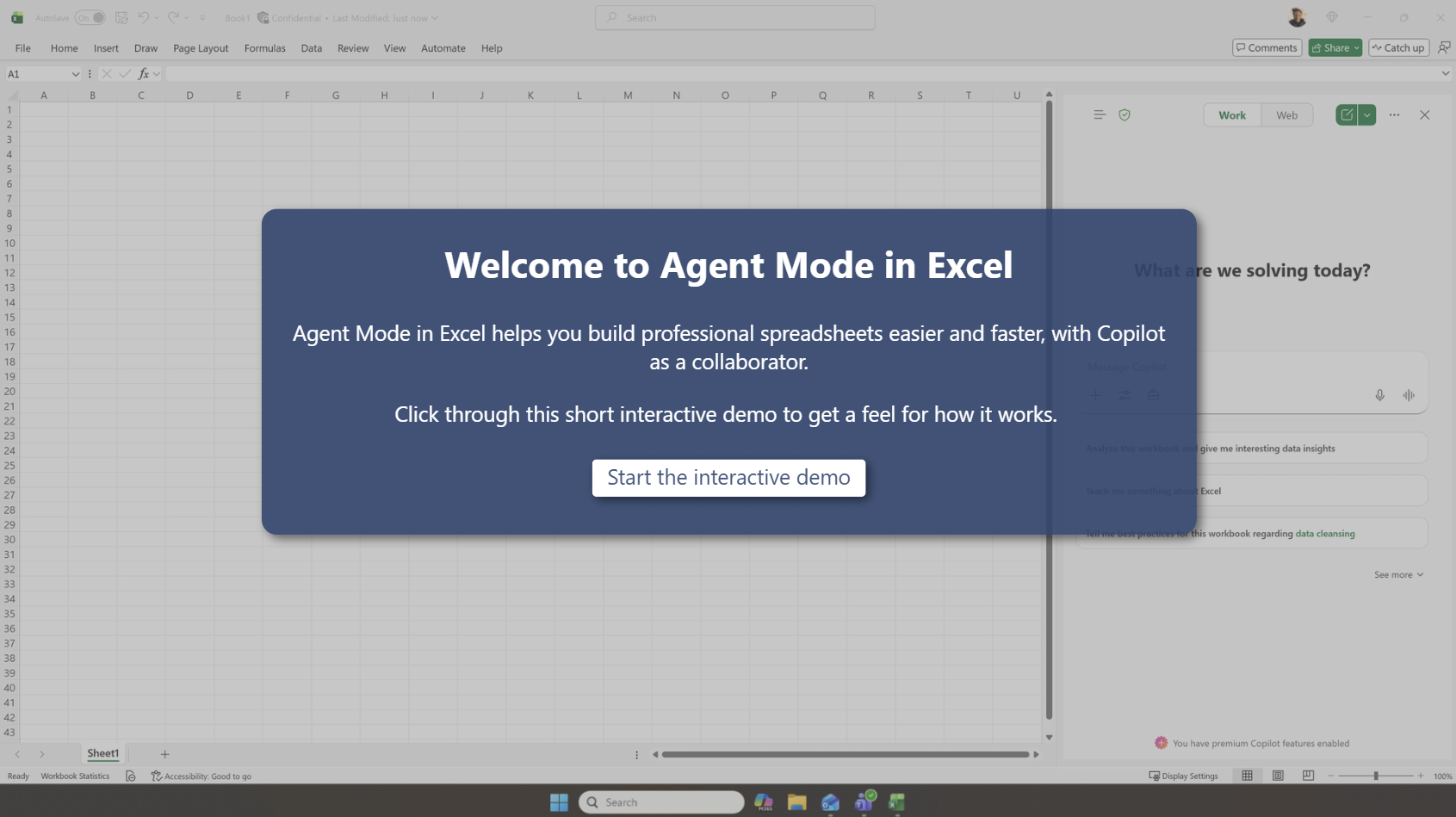Open the Data ribbon tab

click(x=312, y=48)
